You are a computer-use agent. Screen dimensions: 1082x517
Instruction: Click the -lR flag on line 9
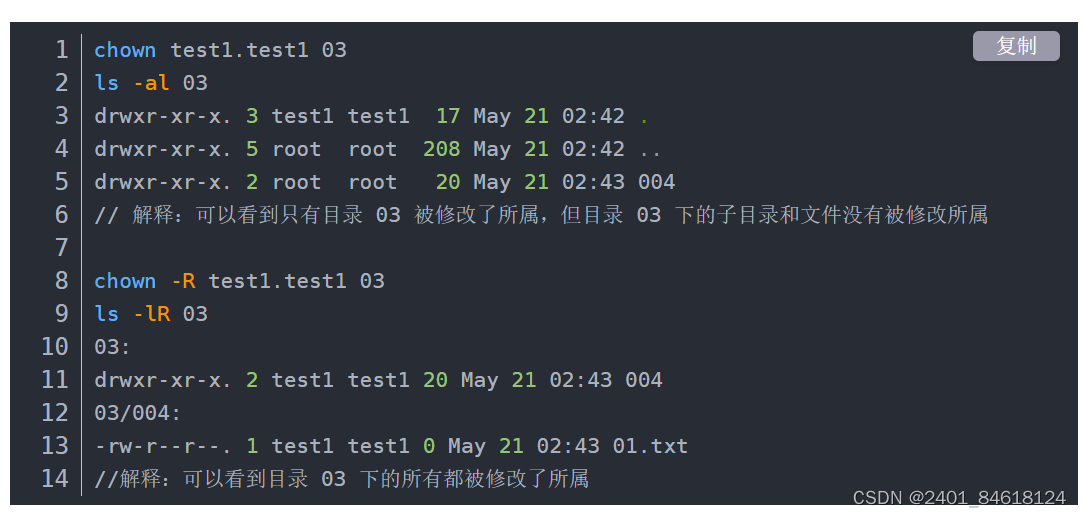[x=150, y=314]
